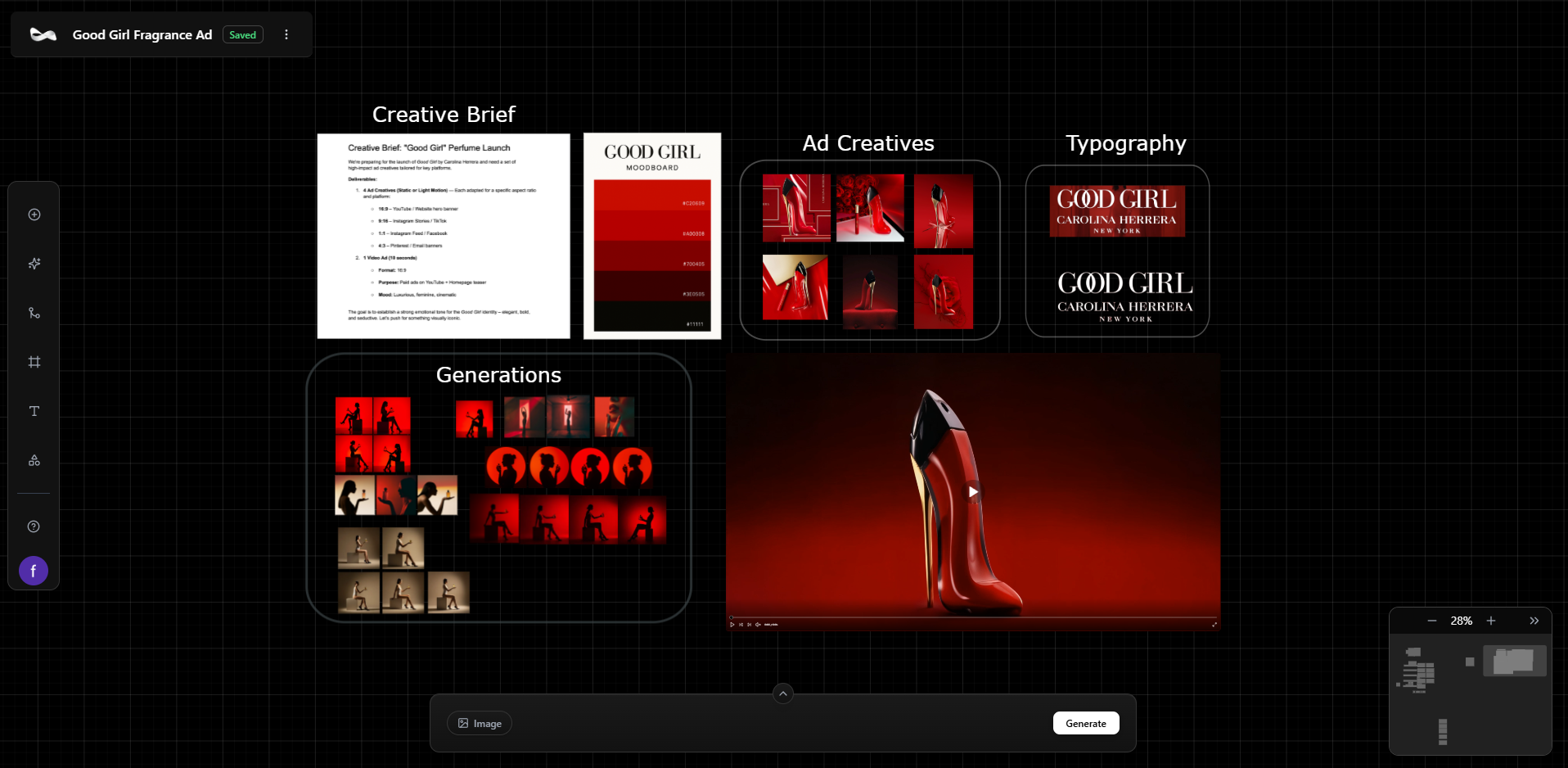The width and height of the screenshot is (1568, 768).
Task: Select the Good Girl logo on red background
Action: pyautogui.click(x=1117, y=211)
